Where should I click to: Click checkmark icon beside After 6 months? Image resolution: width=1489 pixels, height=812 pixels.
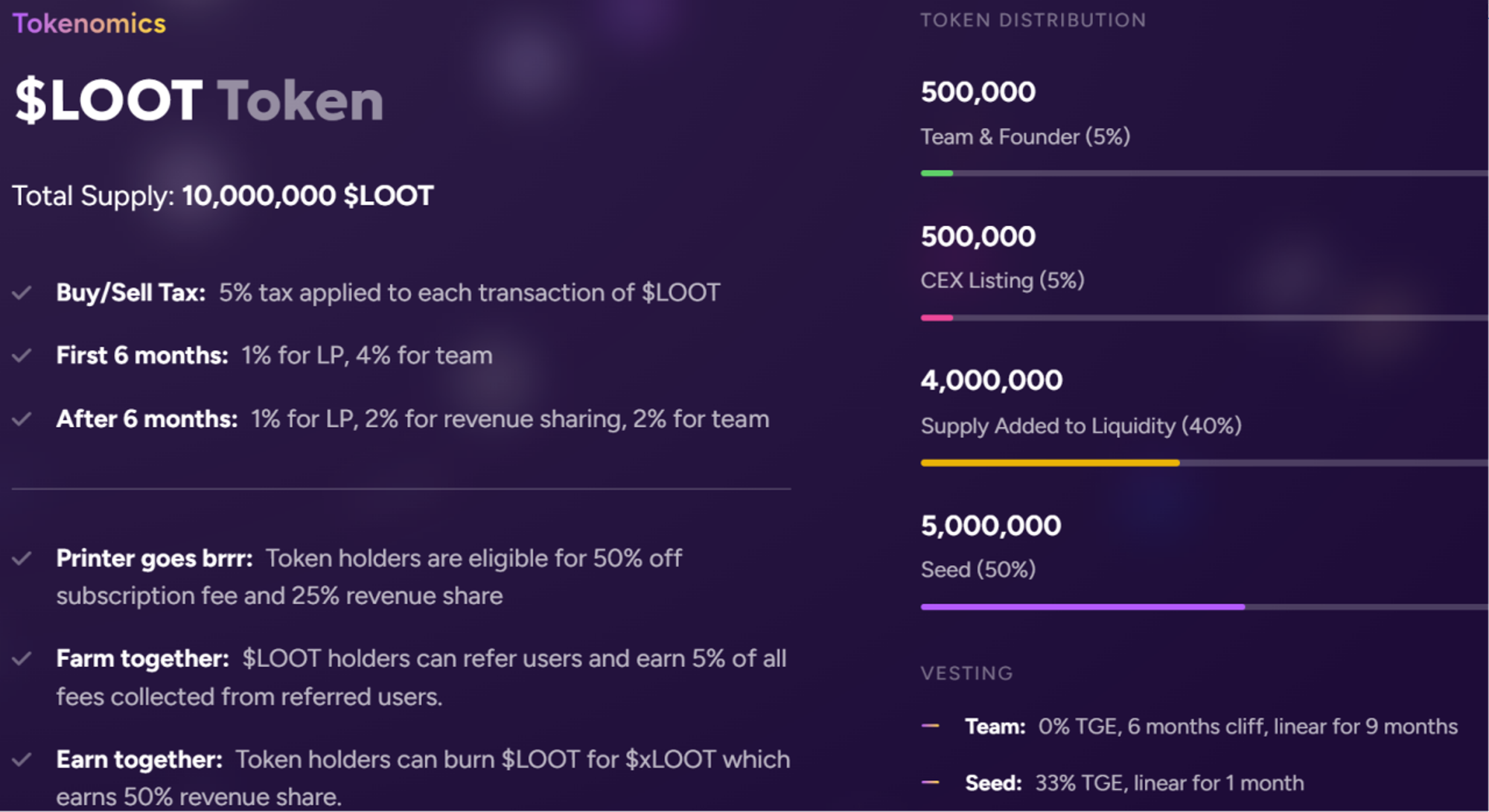22,419
